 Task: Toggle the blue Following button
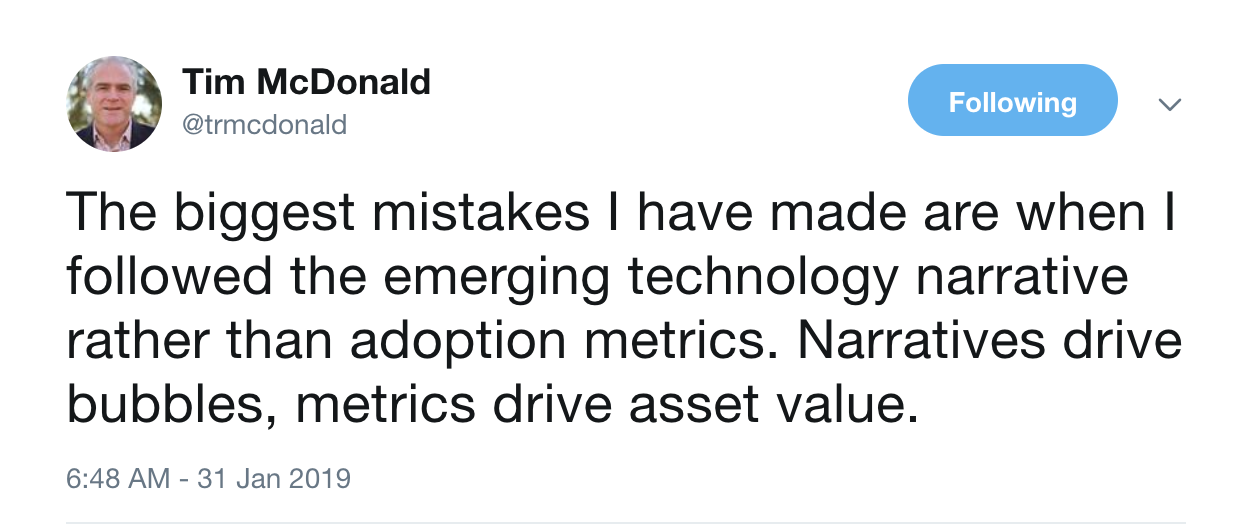1011,101
